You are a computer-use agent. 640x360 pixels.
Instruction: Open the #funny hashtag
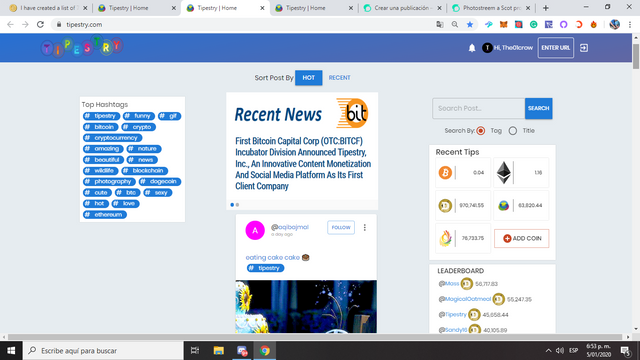click(x=139, y=116)
